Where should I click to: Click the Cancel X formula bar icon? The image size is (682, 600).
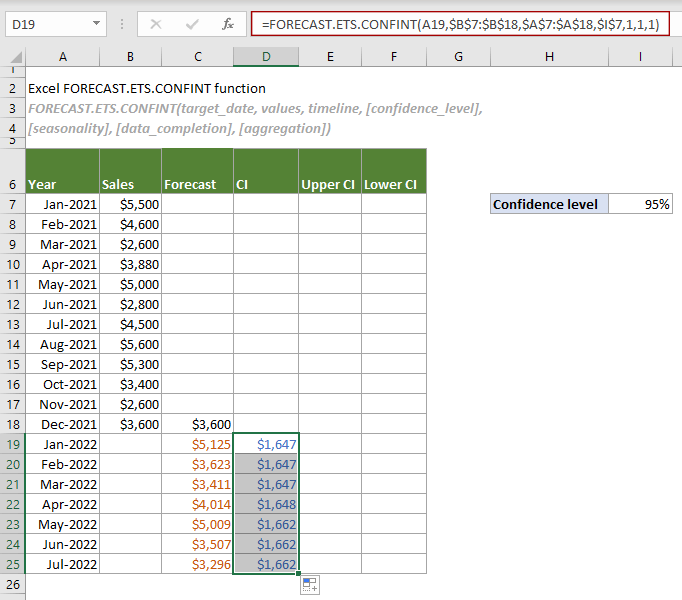tap(156, 23)
